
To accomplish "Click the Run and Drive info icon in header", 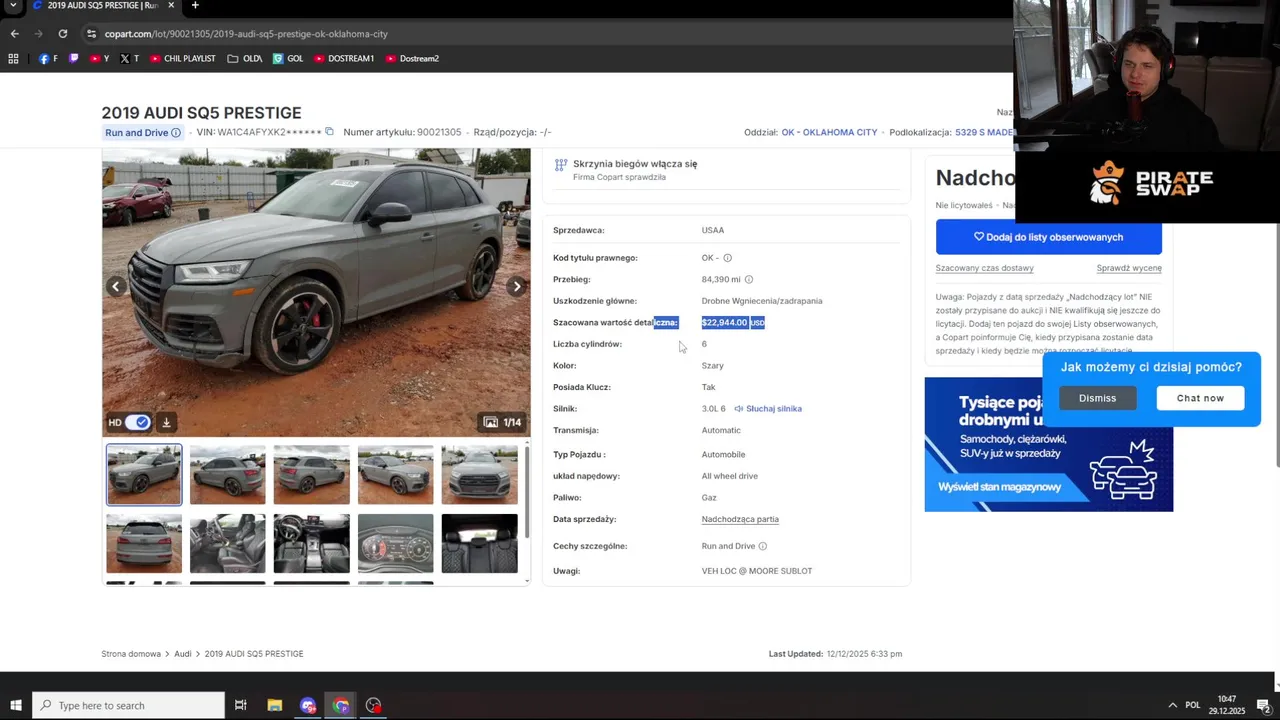I will tap(176, 133).
